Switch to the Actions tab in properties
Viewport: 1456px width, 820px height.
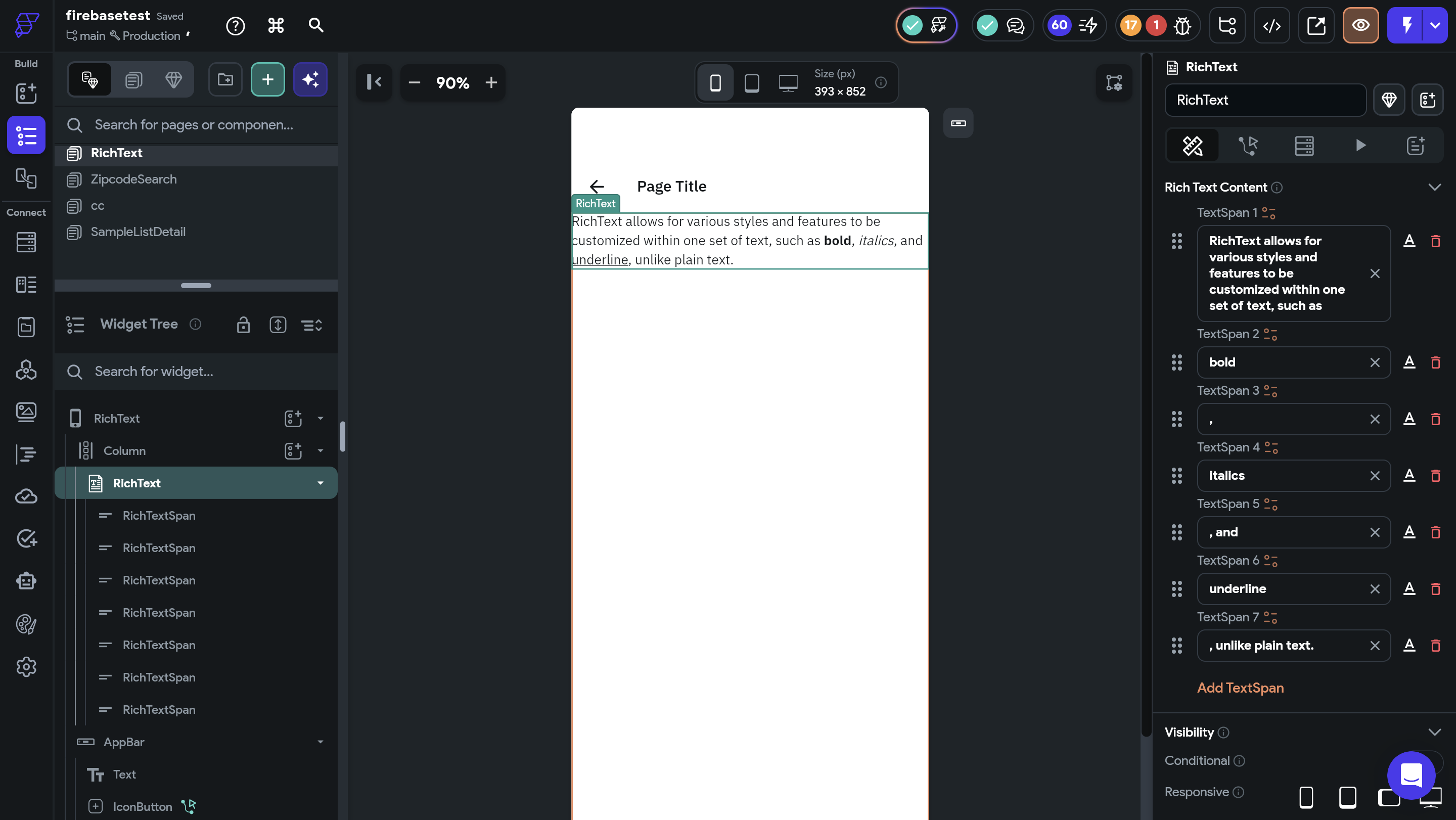coord(1249,146)
